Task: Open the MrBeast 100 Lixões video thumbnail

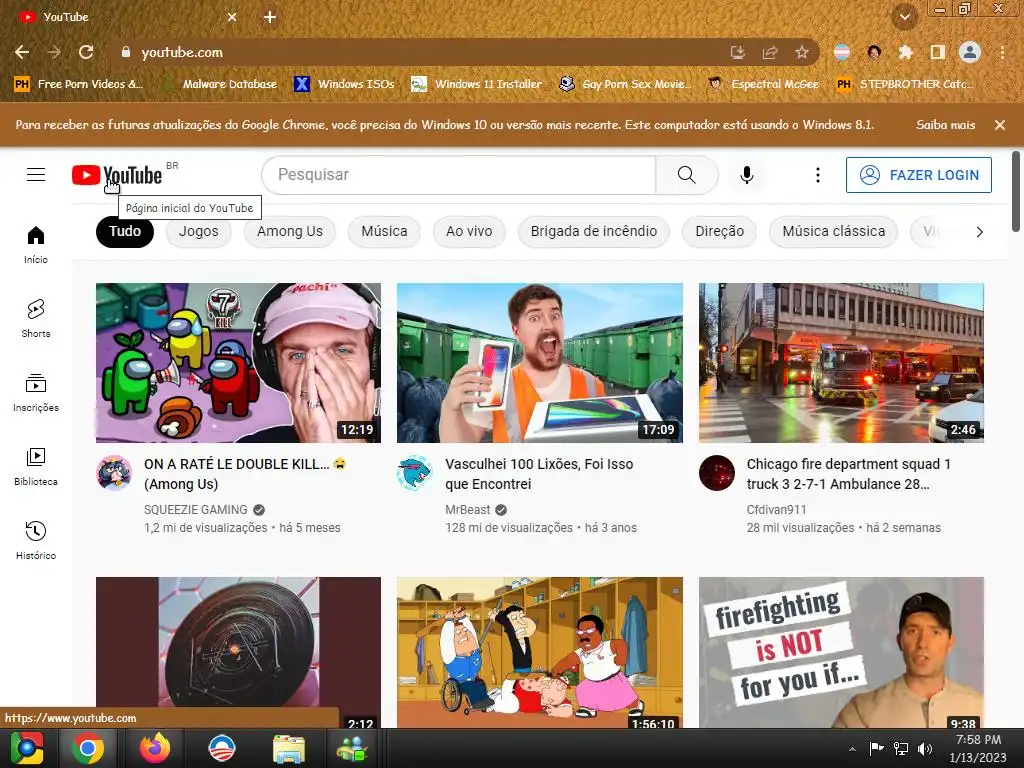Action: coord(540,362)
